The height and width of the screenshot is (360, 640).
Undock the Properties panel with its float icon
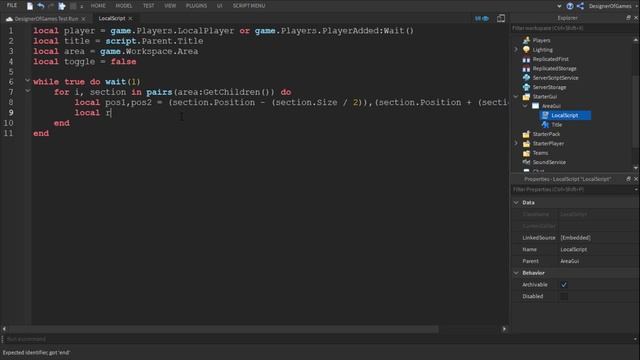point(628,179)
